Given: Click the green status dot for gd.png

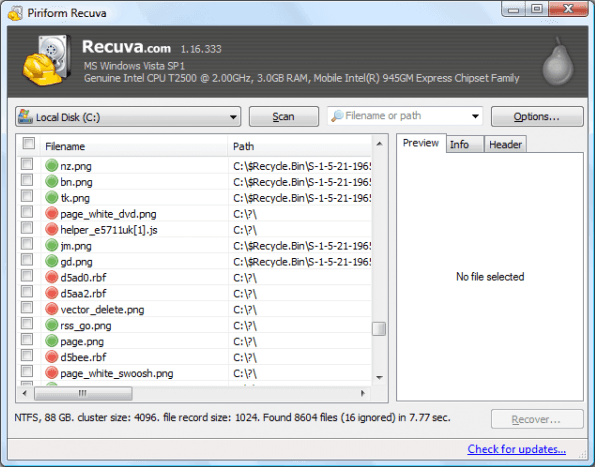Looking at the screenshot, I should click(x=52, y=261).
